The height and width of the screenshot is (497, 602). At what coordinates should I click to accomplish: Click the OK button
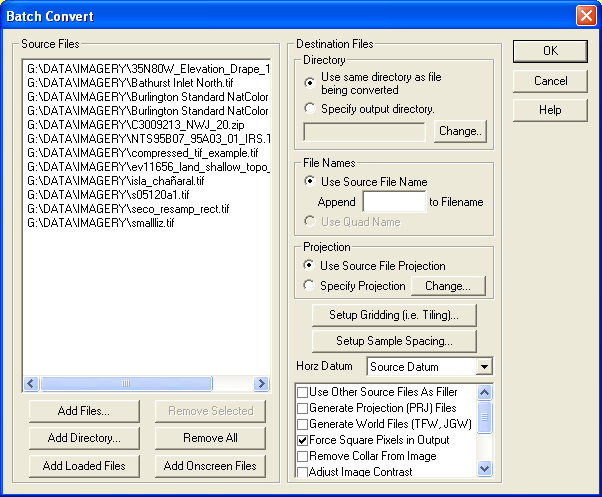coord(549,51)
